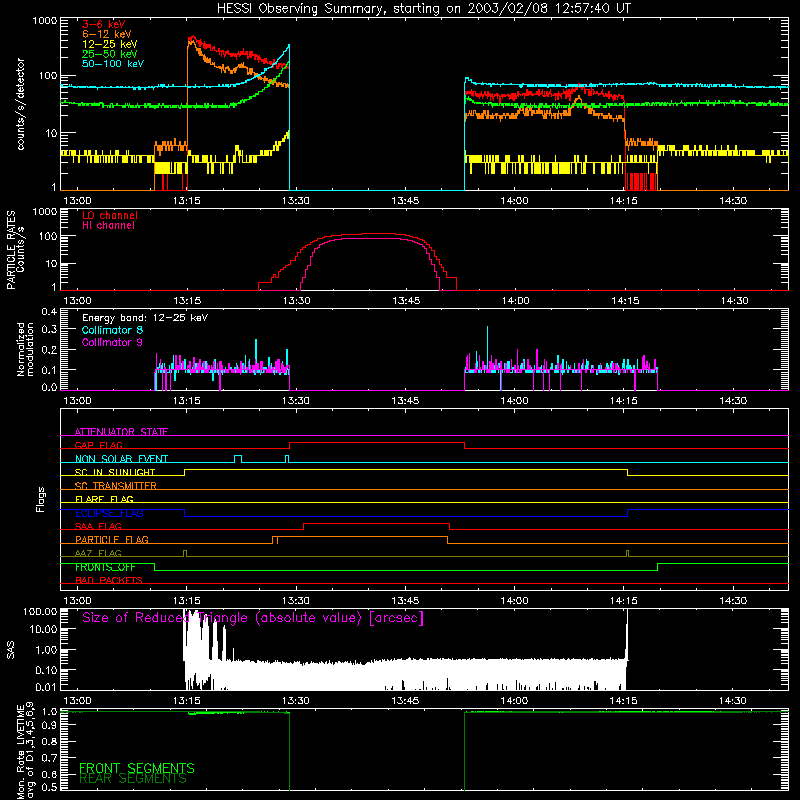Viewport: 800px width, 800px height.
Task: Click the Normalized modulation axis label
Action: [25, 349]
